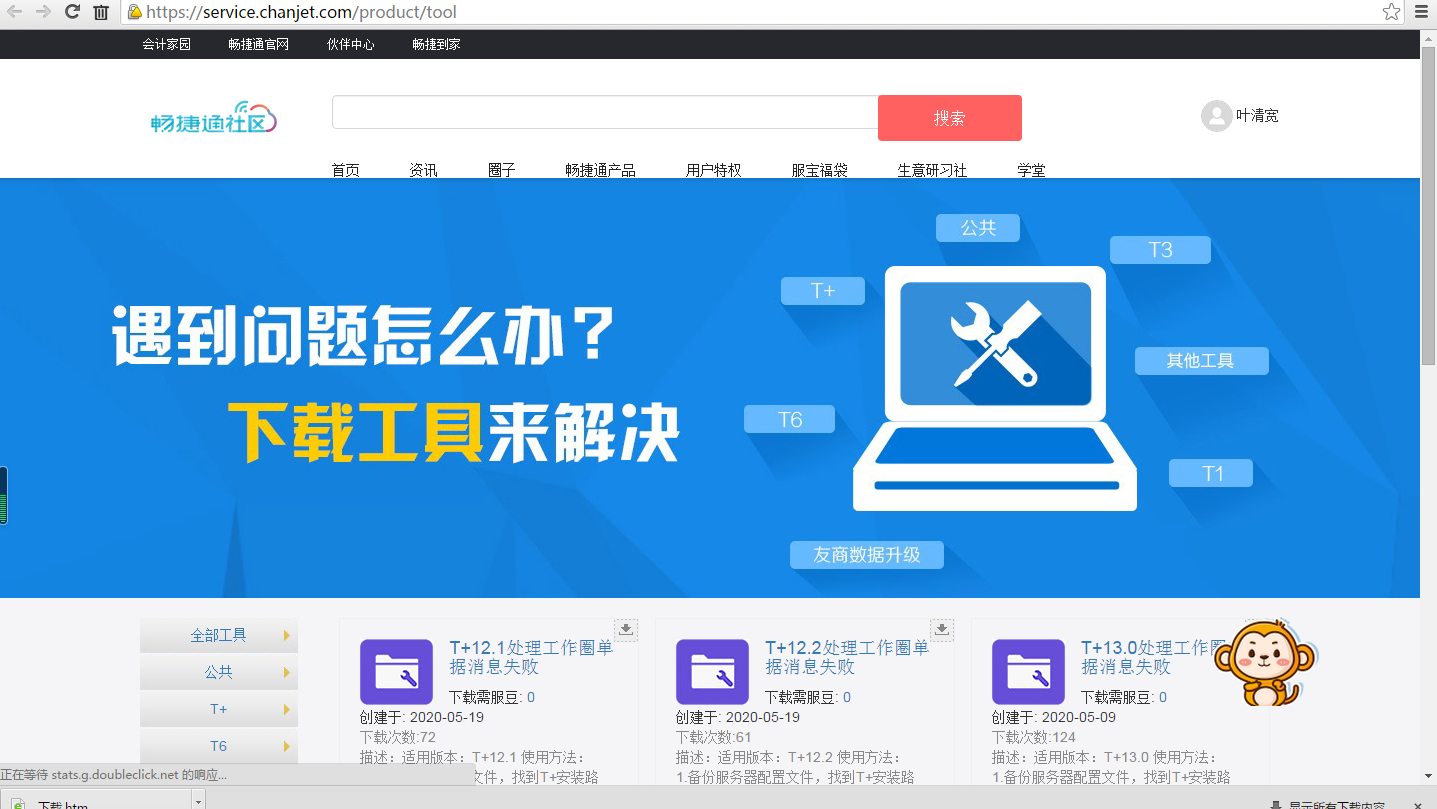Viewport: 1437px width, 809px height.
Task: Click the purple folder icon of T+13.0 tool
Action: pyautogui.click(x=1028, y=672)
